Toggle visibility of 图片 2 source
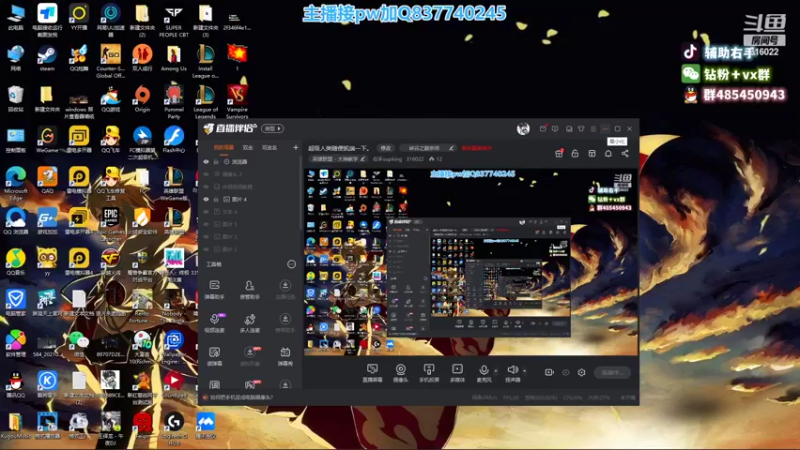800x450 pixels. (206, 249)
